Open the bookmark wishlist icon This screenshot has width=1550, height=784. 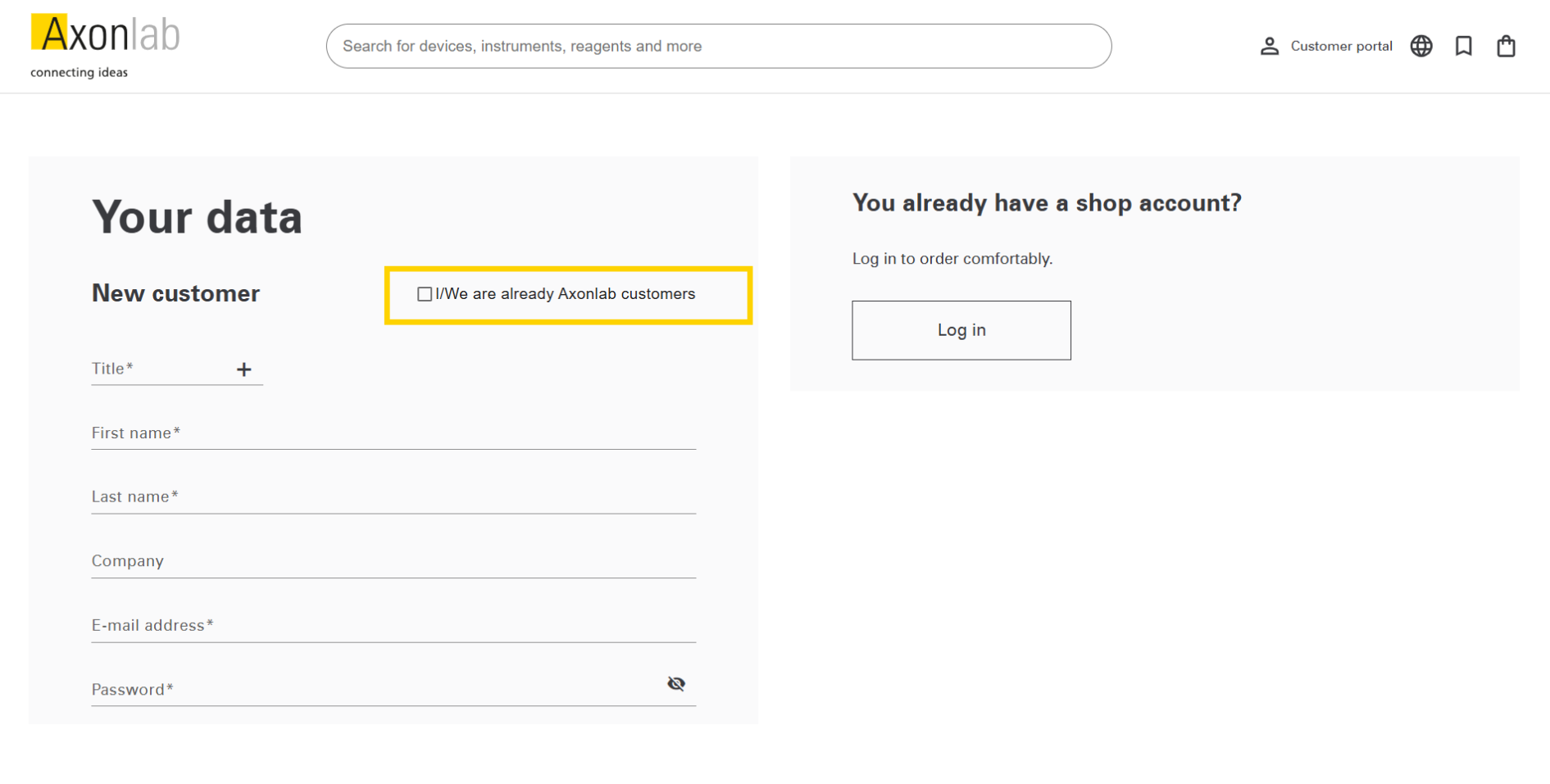(x=1463, y=46)
